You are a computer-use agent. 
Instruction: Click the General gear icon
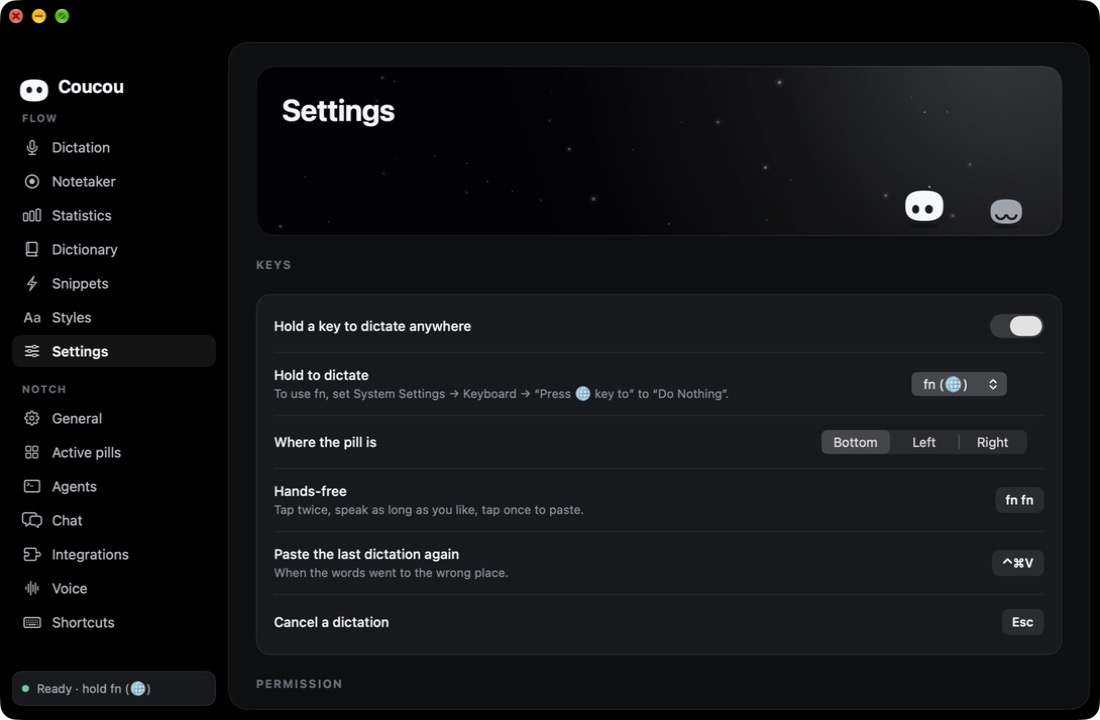tap(32, 418)
